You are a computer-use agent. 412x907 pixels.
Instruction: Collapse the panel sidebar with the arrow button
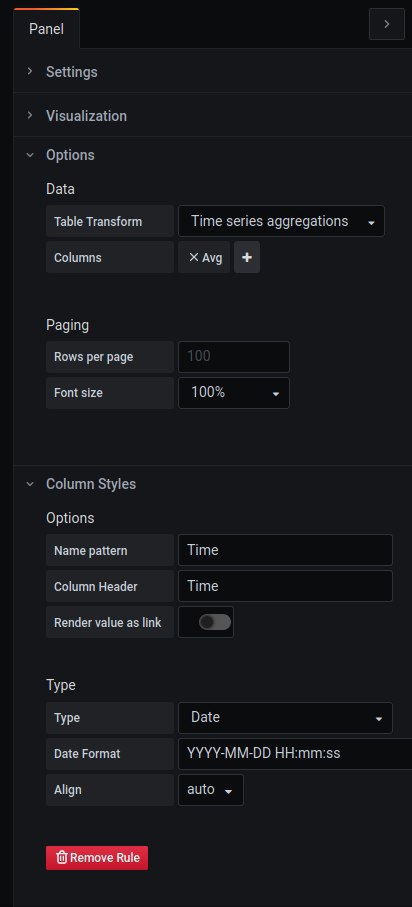coord(387,24)
